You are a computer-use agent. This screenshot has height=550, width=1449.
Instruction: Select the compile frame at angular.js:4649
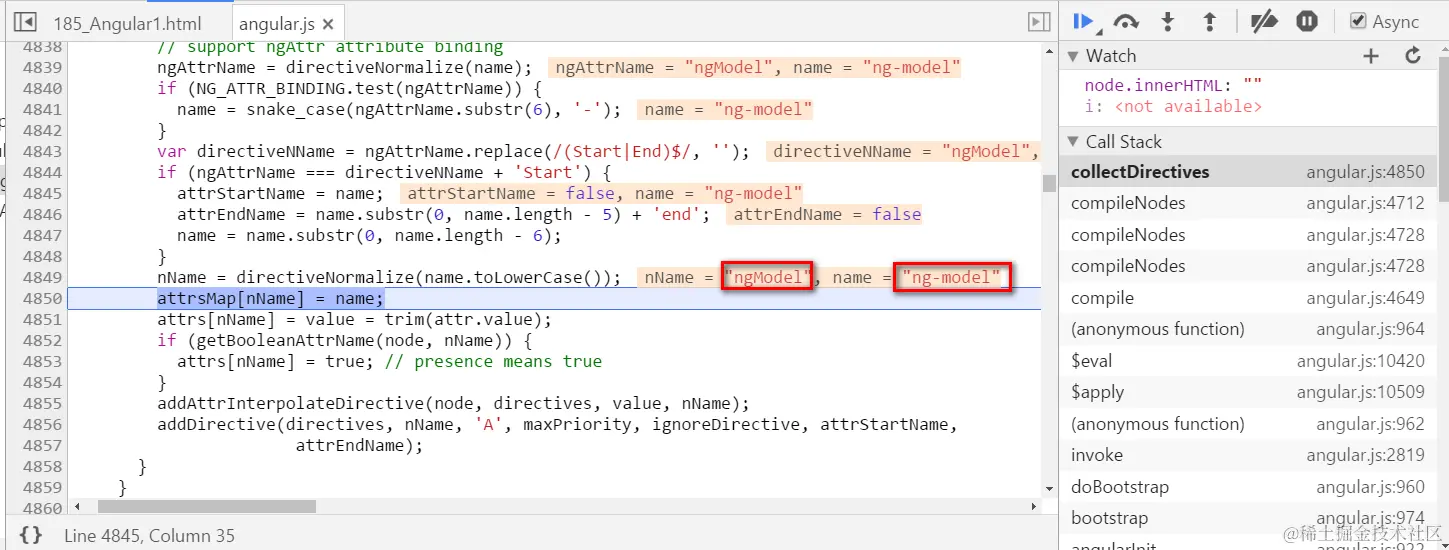pos(1248,298)
